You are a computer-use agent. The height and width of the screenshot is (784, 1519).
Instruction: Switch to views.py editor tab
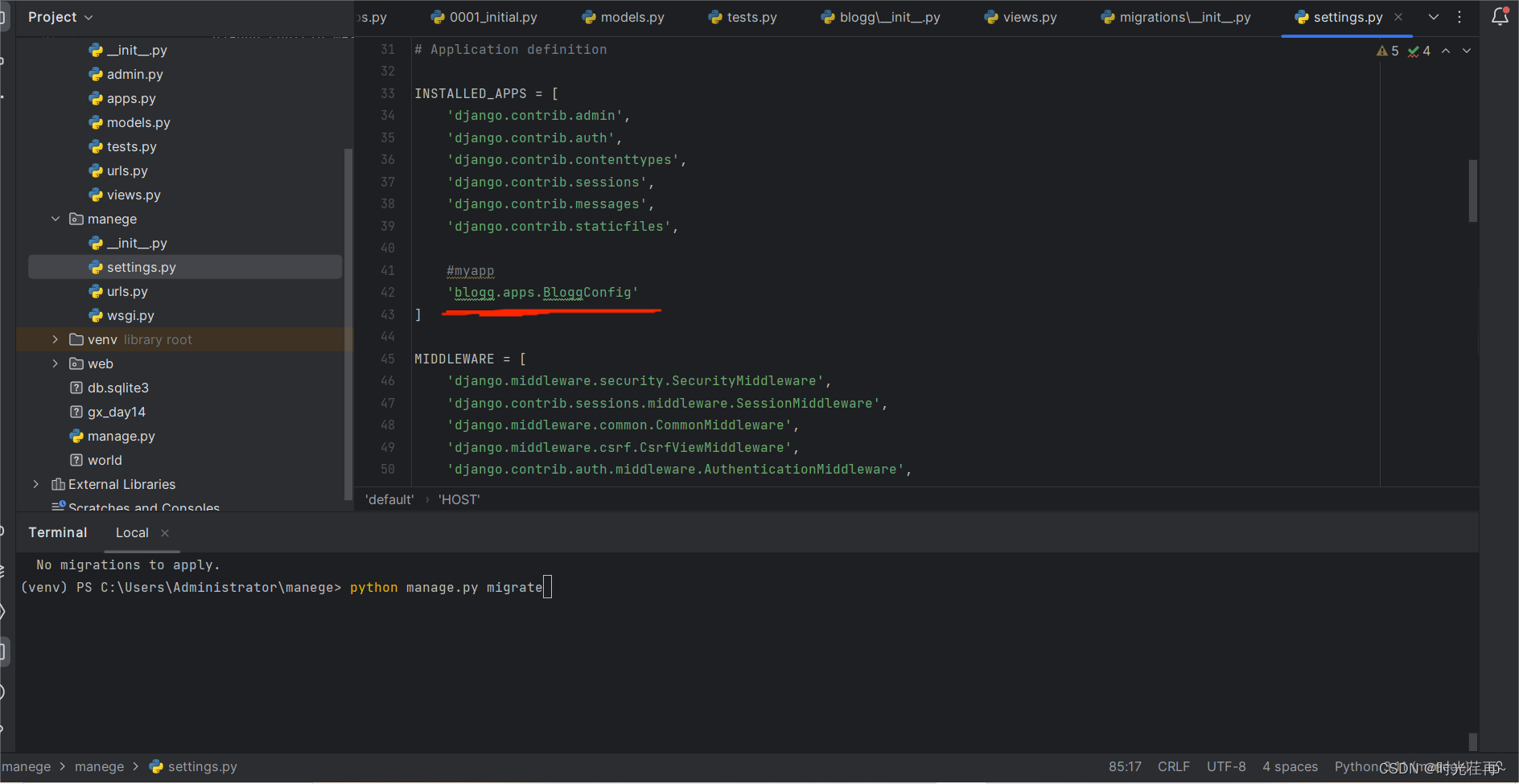[1020, 17]
